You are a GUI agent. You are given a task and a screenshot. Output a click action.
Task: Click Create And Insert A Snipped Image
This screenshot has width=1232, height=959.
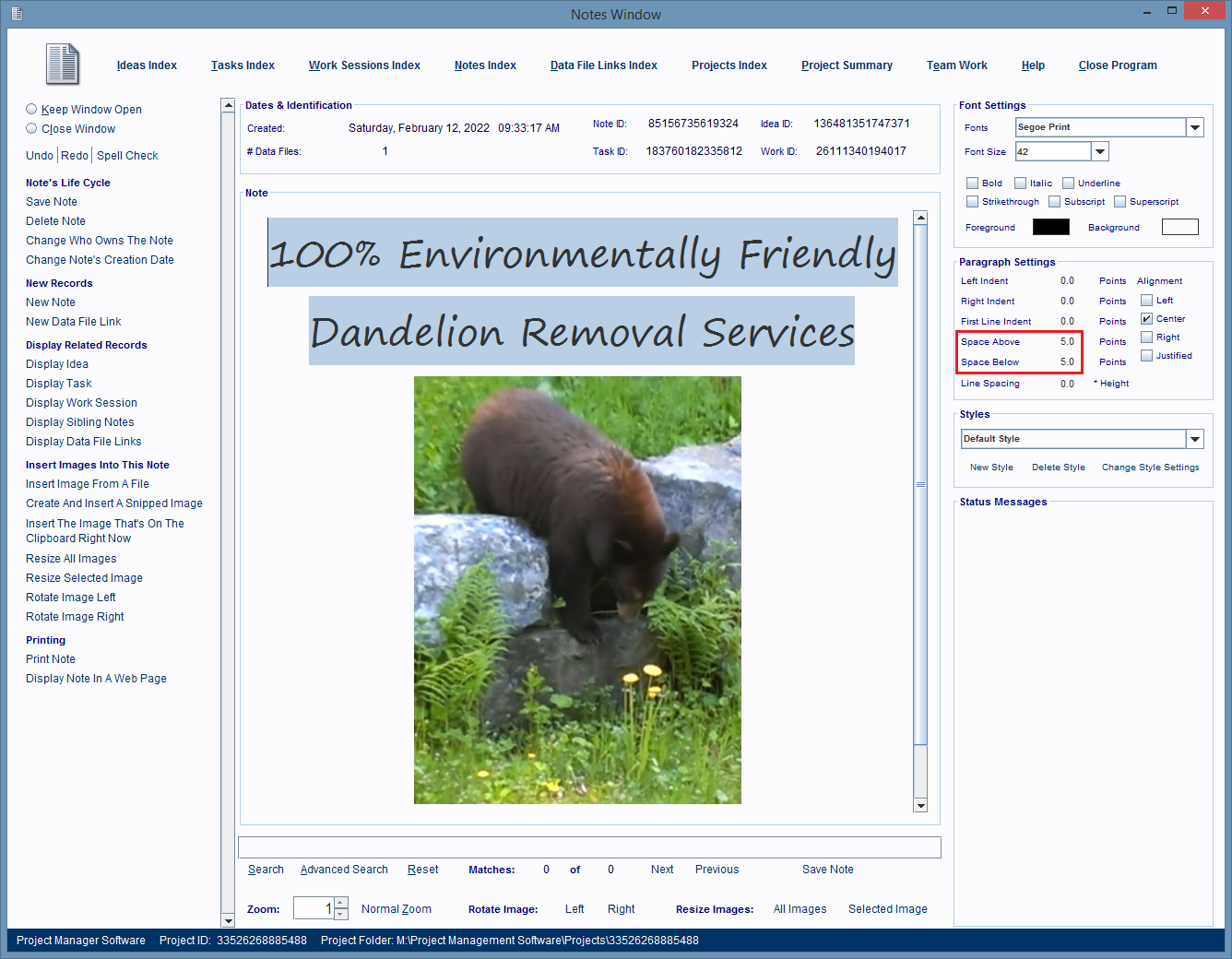coord(114,503)
